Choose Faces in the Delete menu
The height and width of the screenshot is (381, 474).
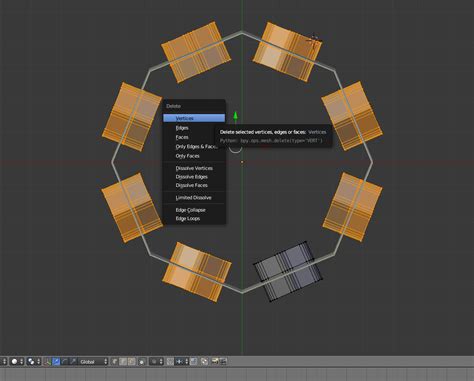click(x=194, y=137)
